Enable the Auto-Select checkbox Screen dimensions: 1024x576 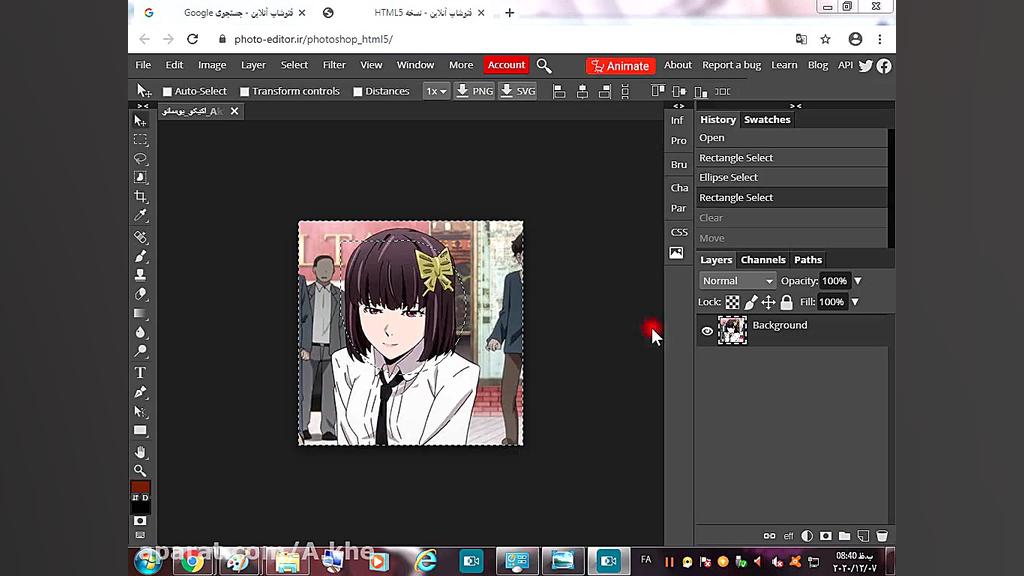[167, 91]
